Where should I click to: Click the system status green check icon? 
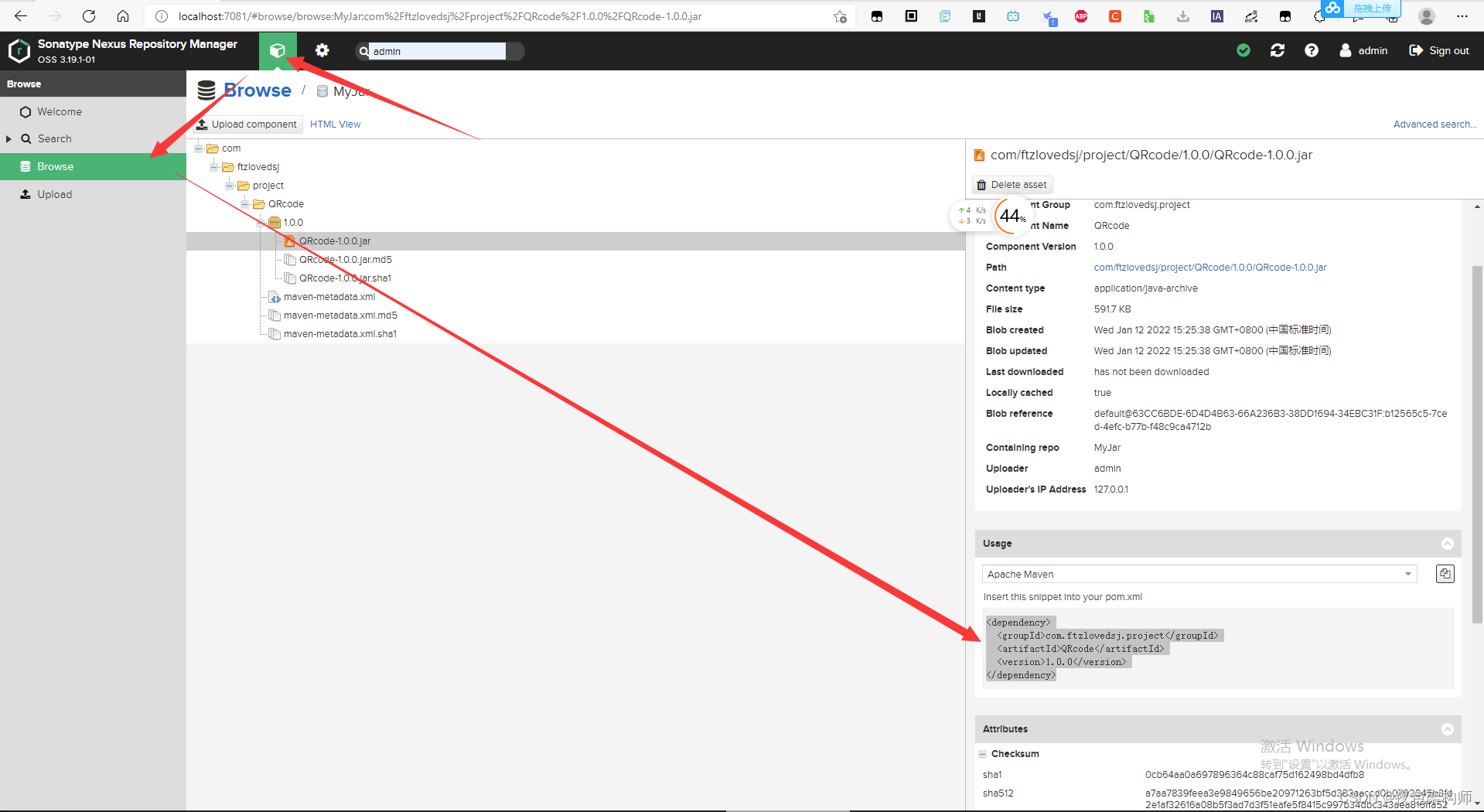pos(1243,50)
